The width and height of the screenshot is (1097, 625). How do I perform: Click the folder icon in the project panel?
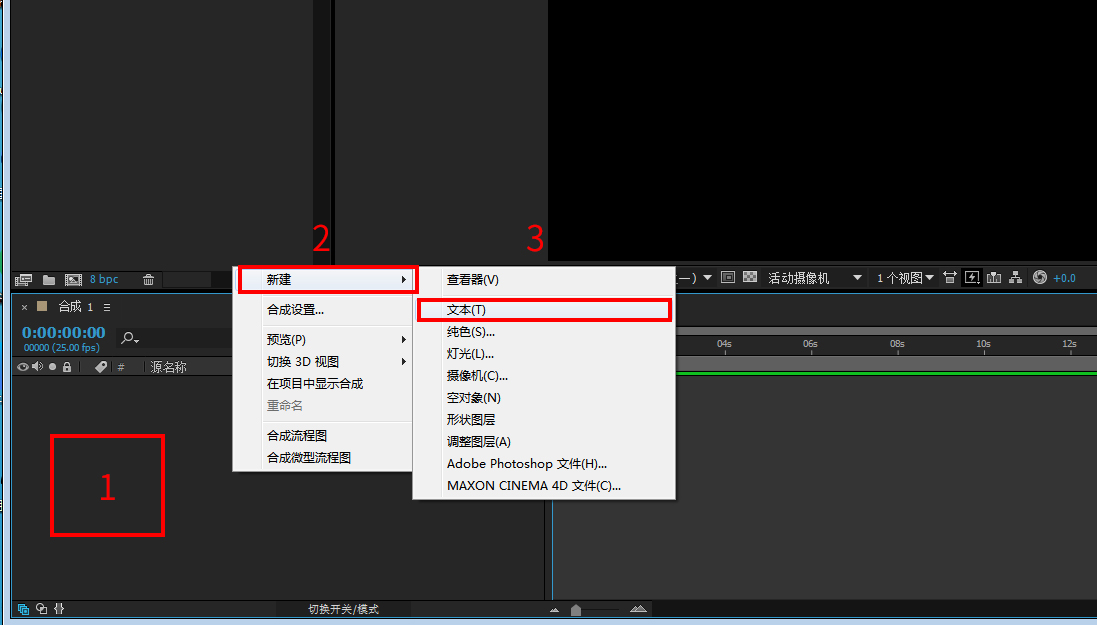click(49, 279)
